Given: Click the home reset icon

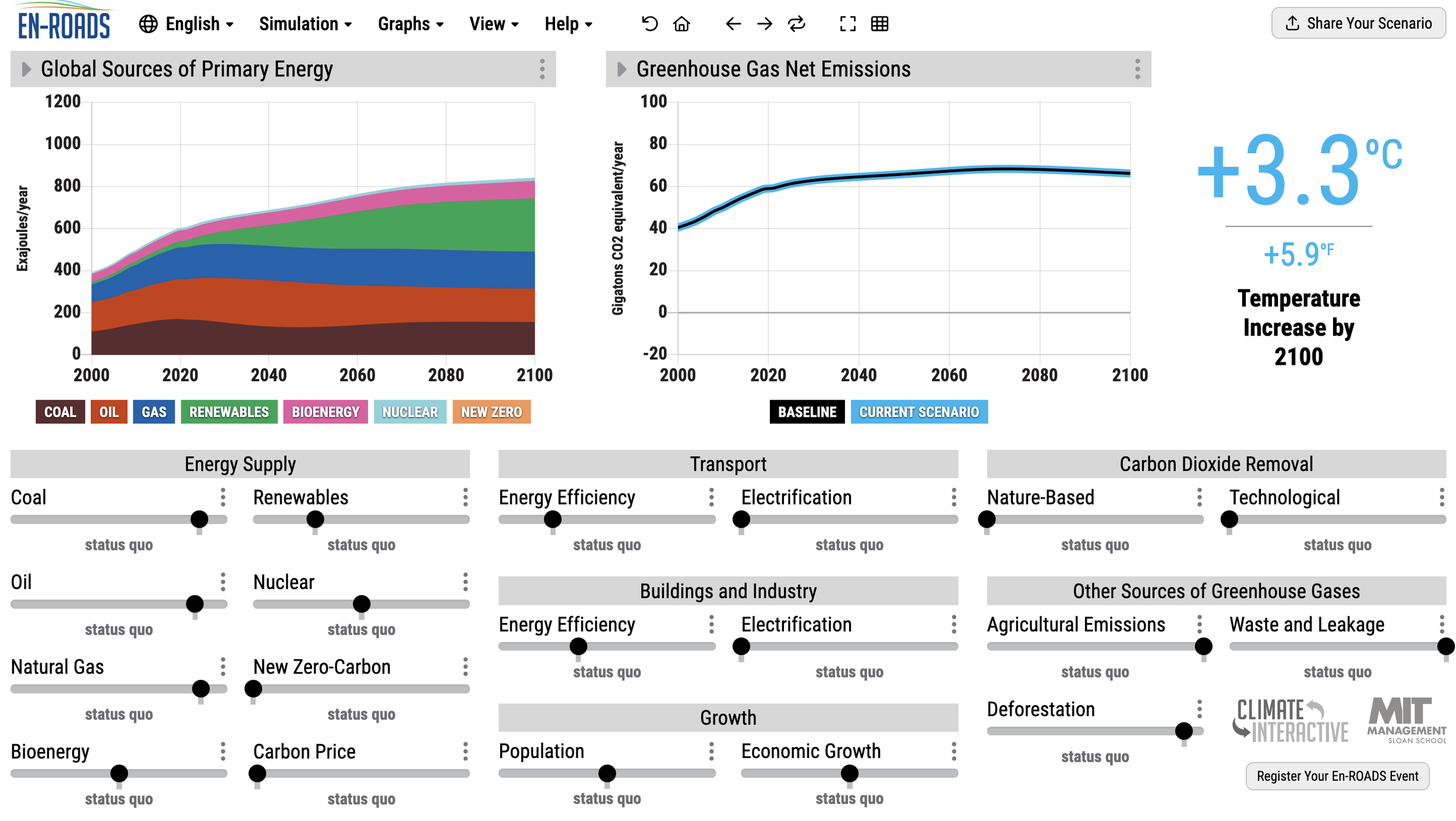Looking at the screenshot, I should (x=681, y=24).
